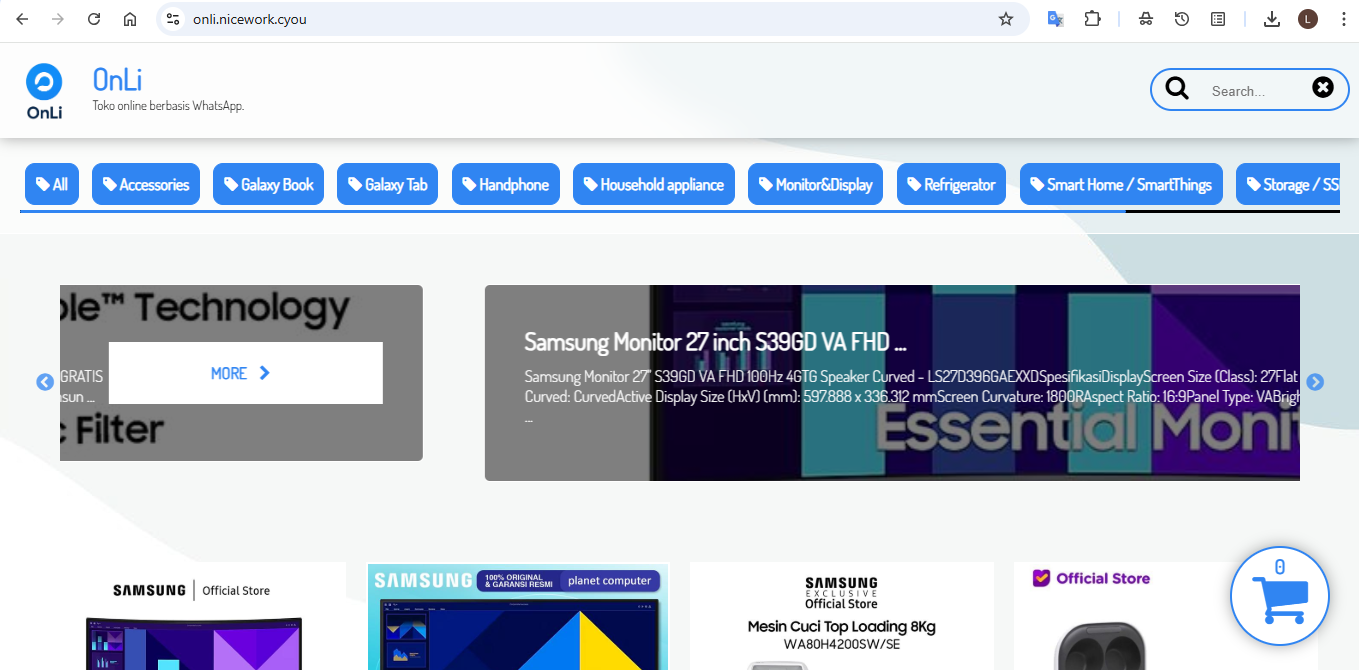Bookmark this page with the star
1359x670 pixels.
point(1006,19)
